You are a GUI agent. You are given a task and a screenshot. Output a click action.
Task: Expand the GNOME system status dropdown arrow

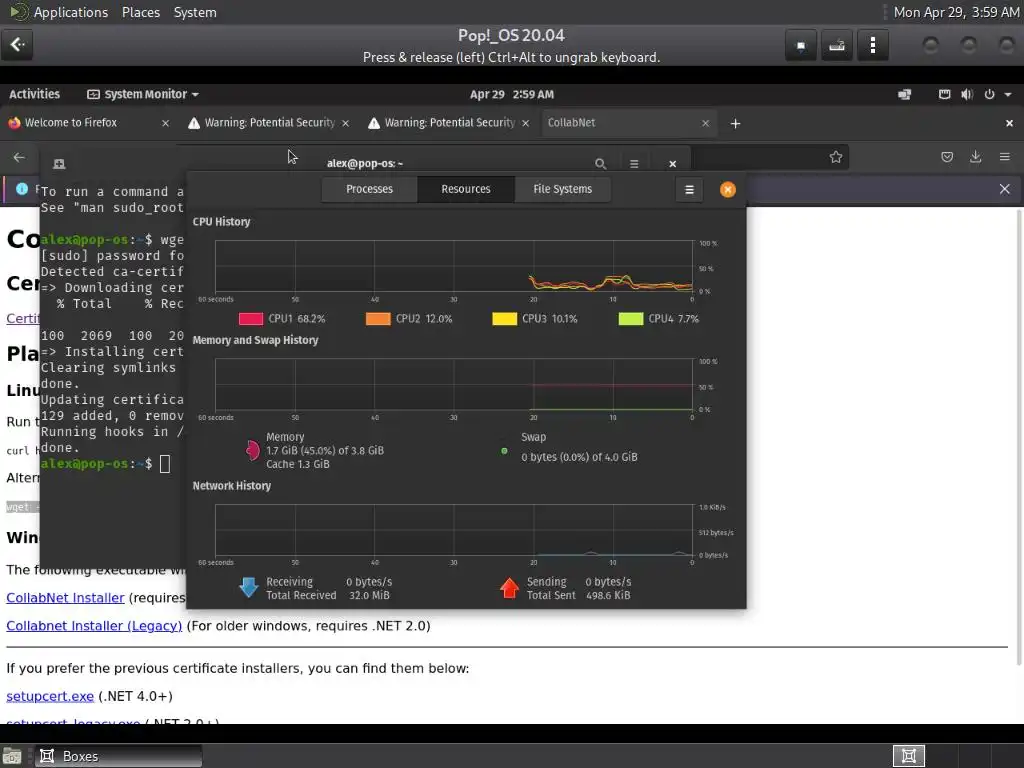coord(1008,95)
